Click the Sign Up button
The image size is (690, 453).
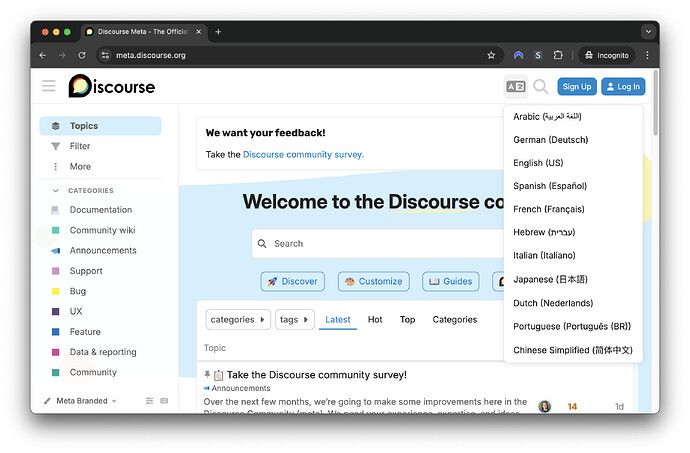click(577, 86)
